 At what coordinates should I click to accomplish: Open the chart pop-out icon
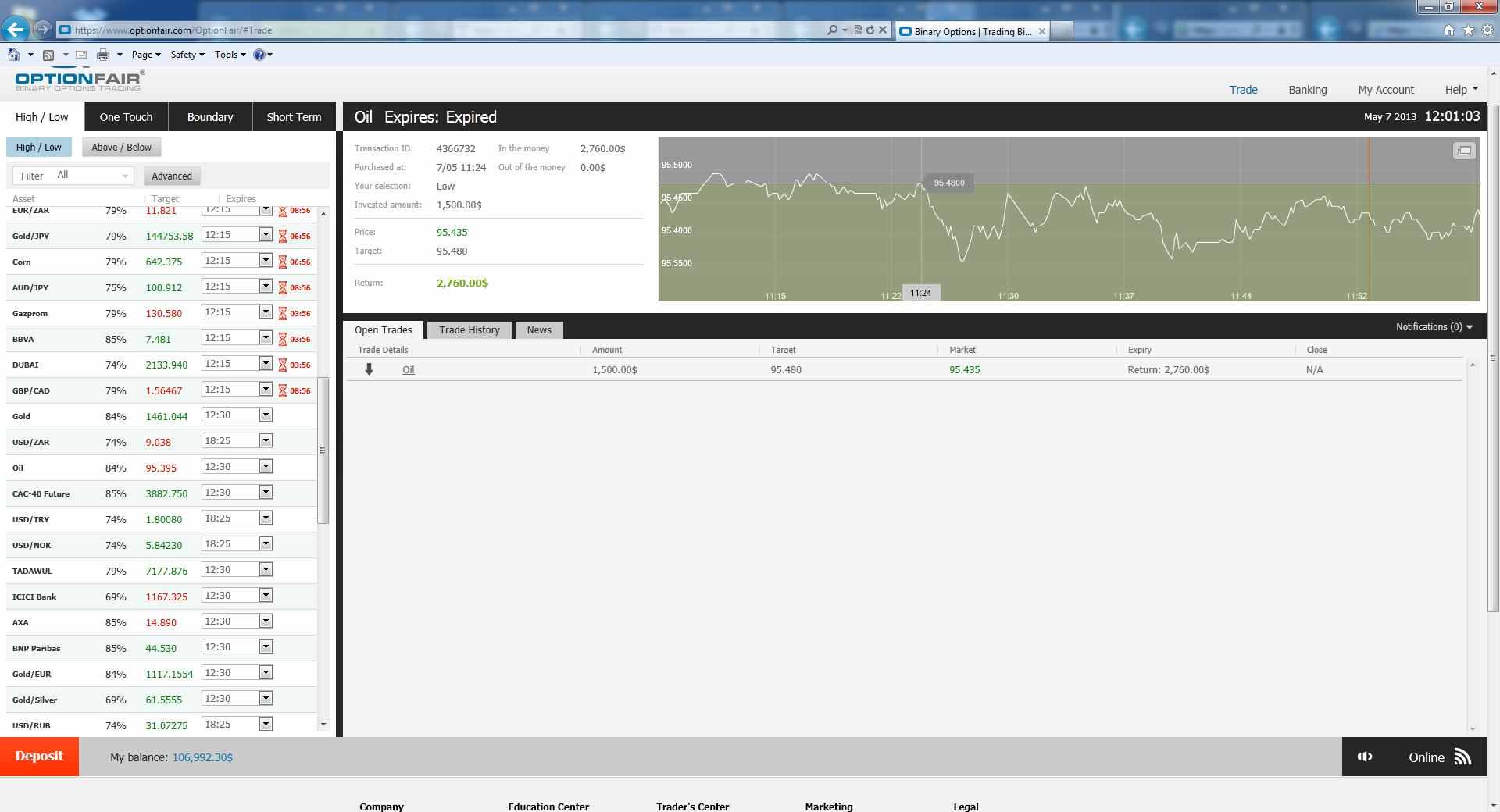(x=1462, y=150)
